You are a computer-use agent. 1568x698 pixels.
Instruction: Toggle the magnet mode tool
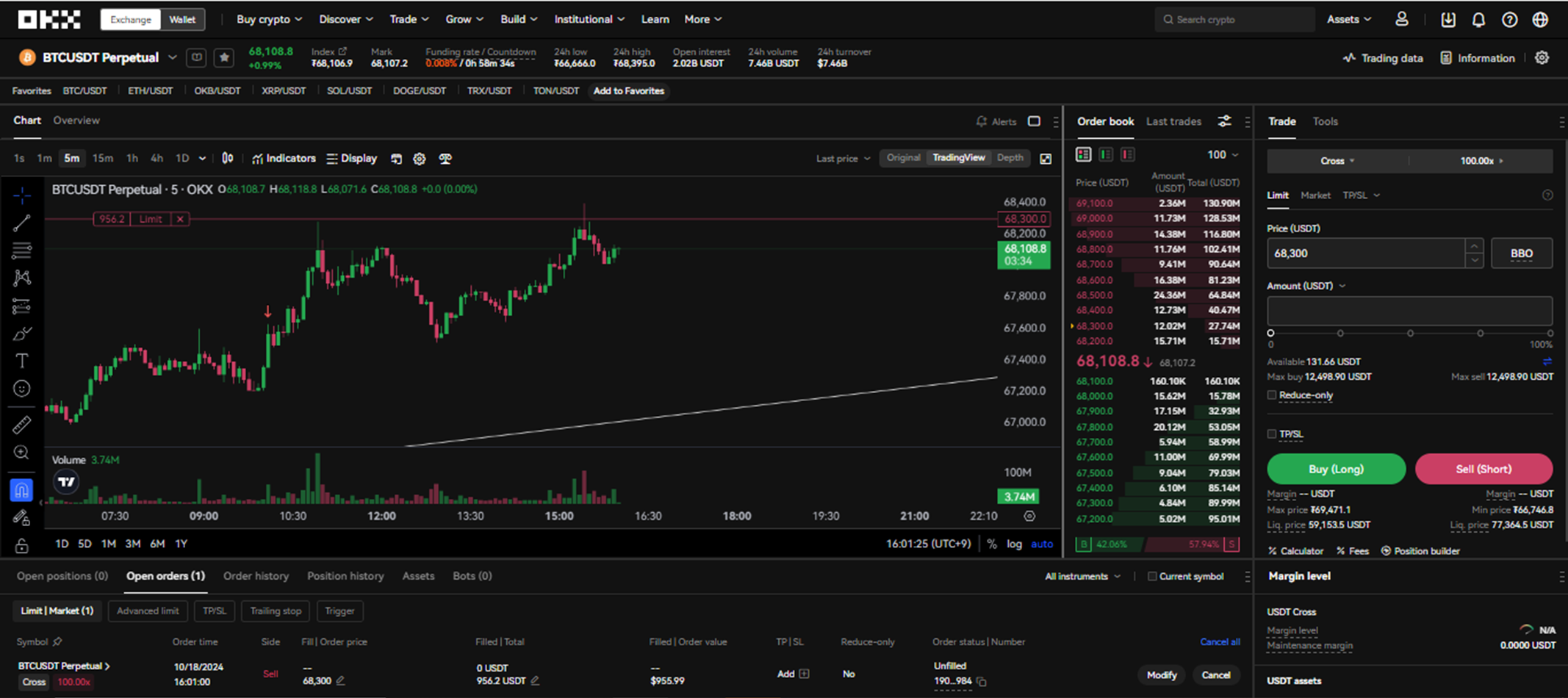(x=22, y=490)
